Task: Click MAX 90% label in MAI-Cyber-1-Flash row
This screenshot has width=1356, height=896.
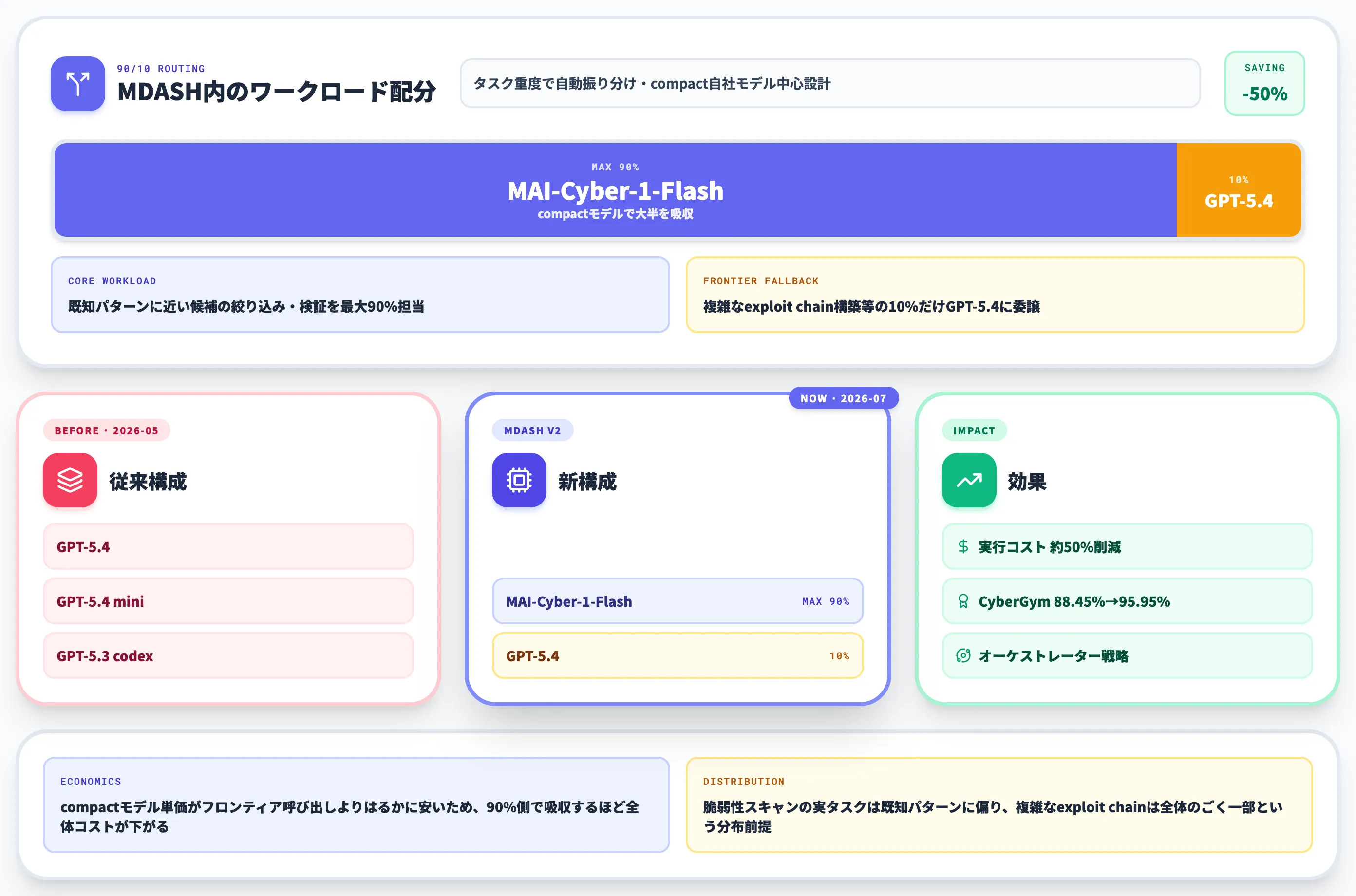Action: [826, 601]
